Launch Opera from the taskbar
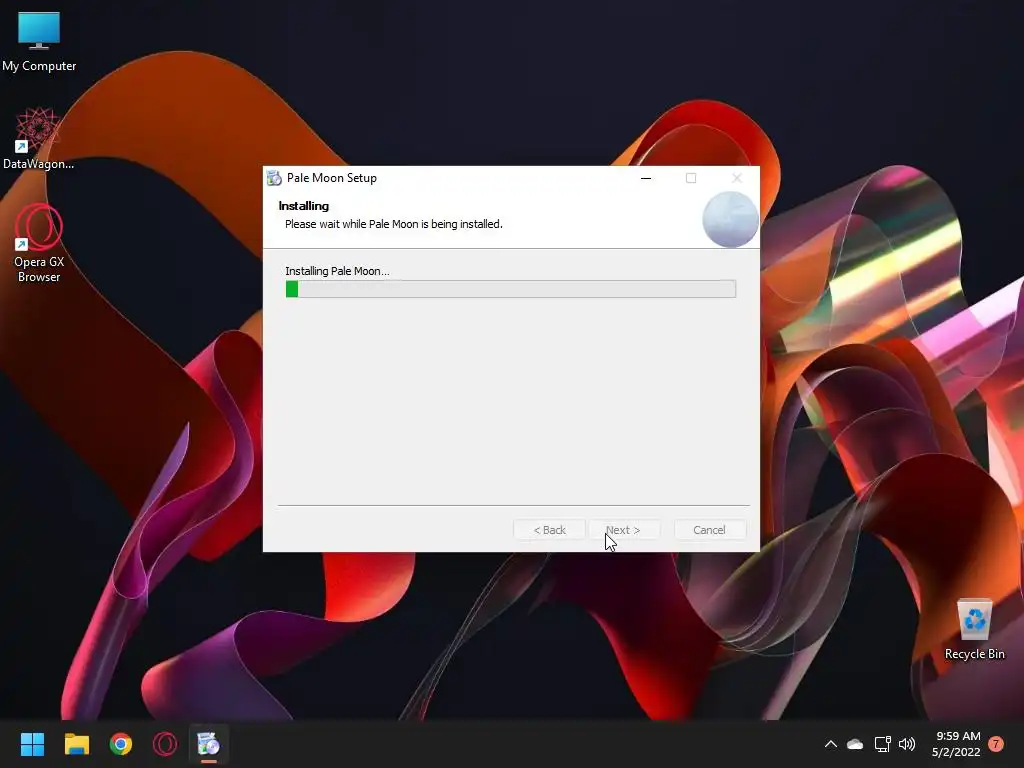1024x768 pixels. (165, 744)
